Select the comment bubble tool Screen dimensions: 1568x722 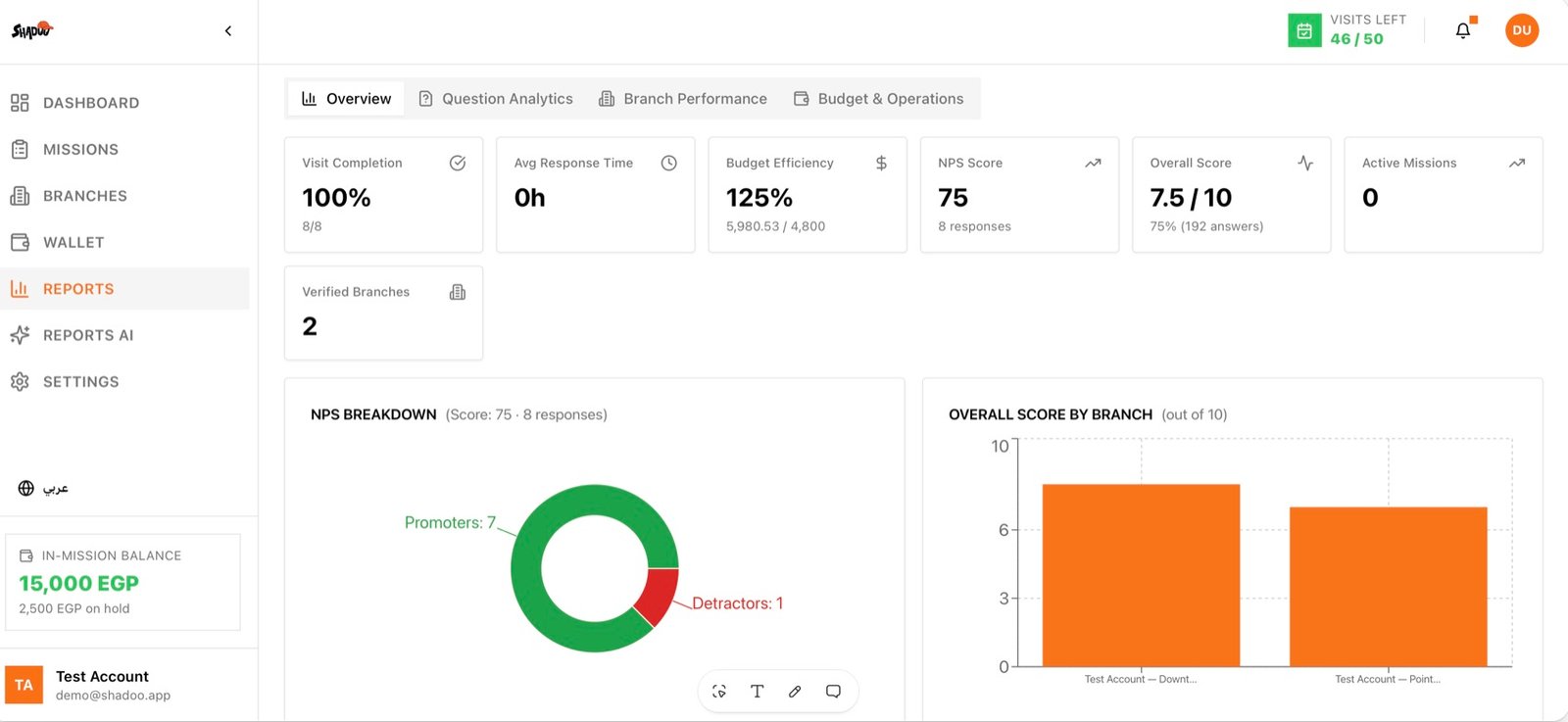[x=833, y=692]
